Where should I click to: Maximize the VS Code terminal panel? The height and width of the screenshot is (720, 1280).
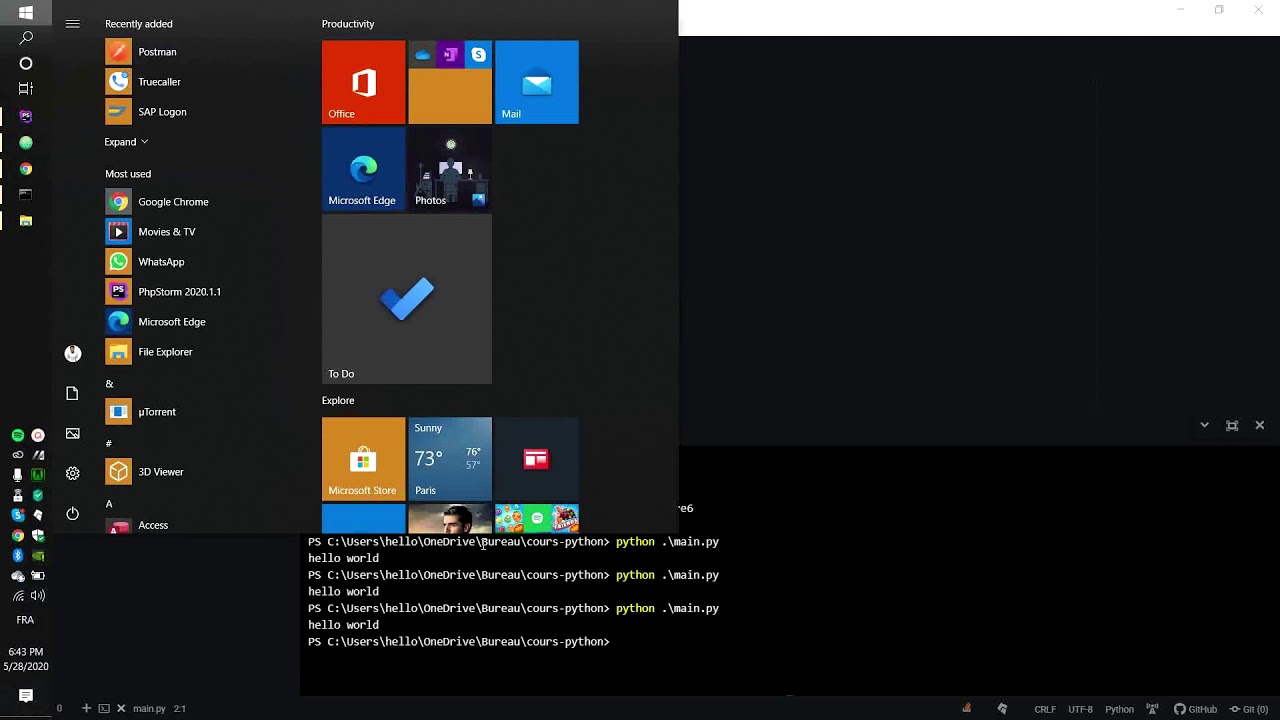click(x=1232, y=425)
